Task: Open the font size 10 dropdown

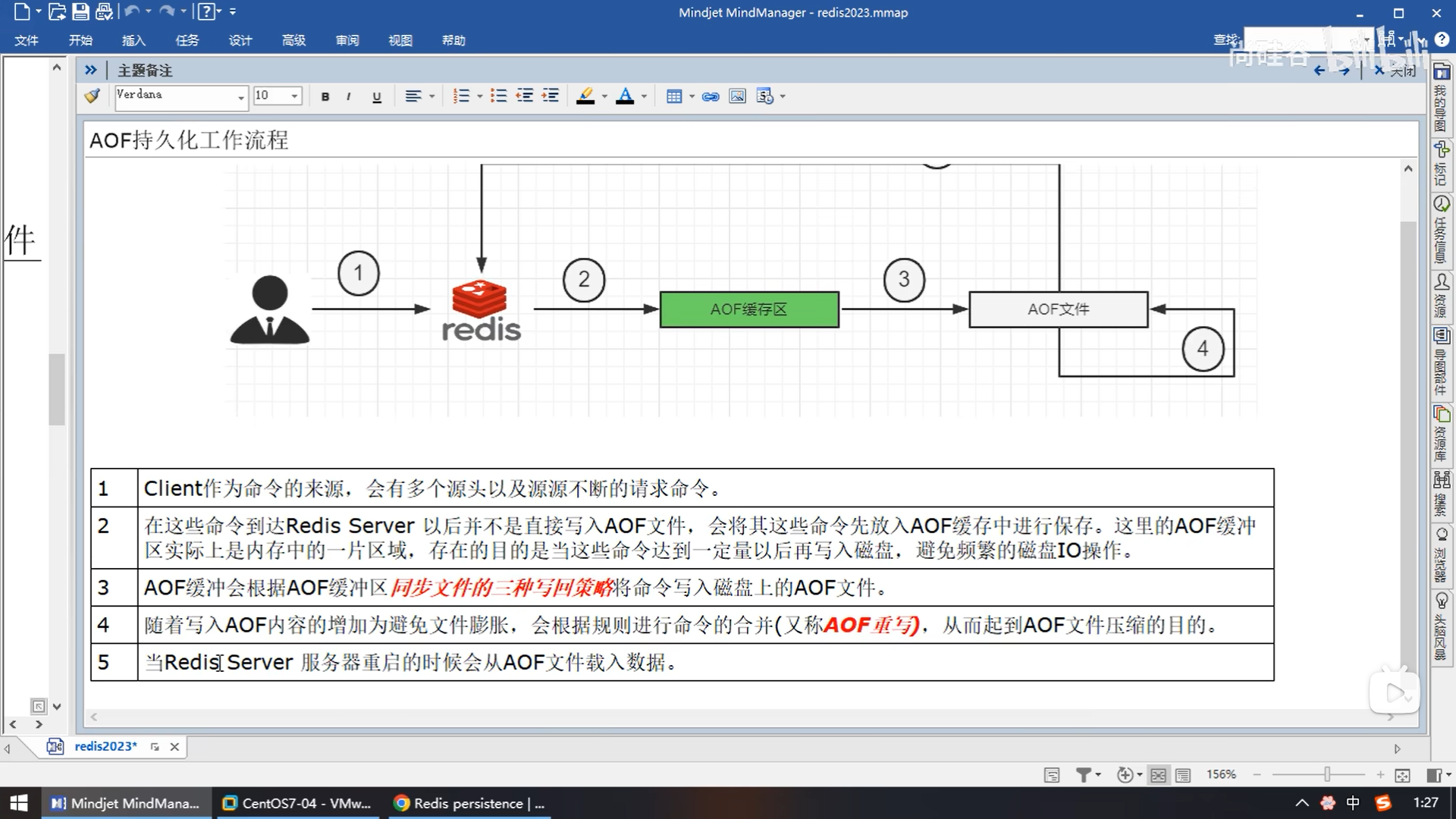Action: [294, 96]
